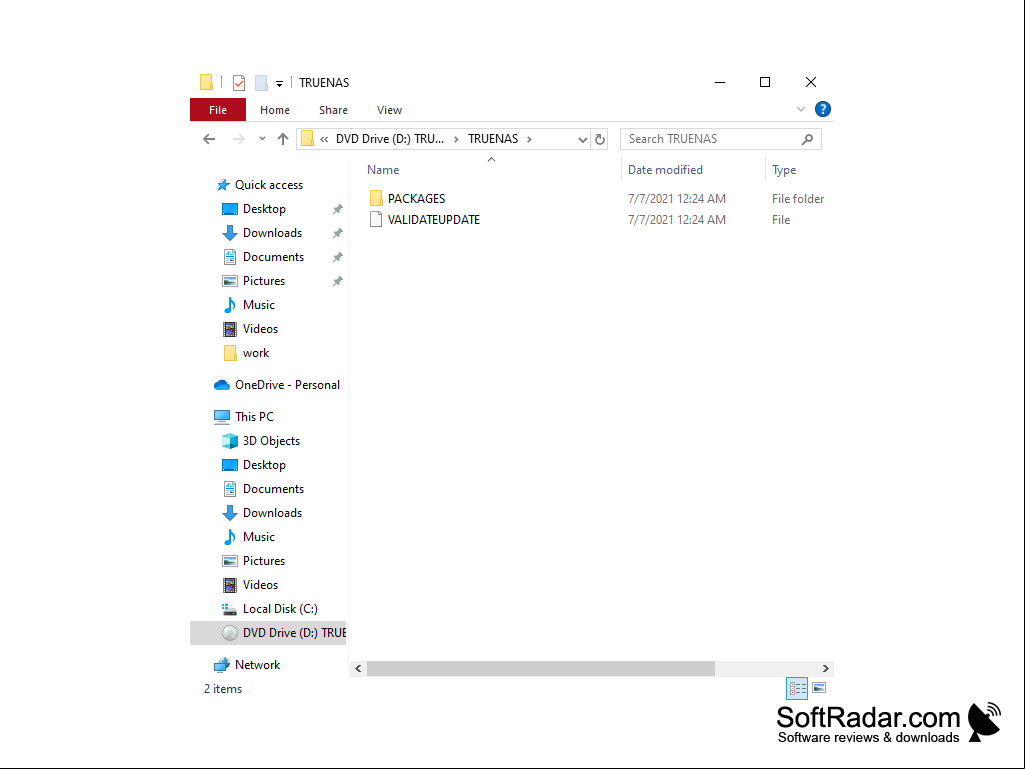Switch to the View ribbon tab
The width and height of the screenshot is (1025, 769).
(x=389, y=110)
